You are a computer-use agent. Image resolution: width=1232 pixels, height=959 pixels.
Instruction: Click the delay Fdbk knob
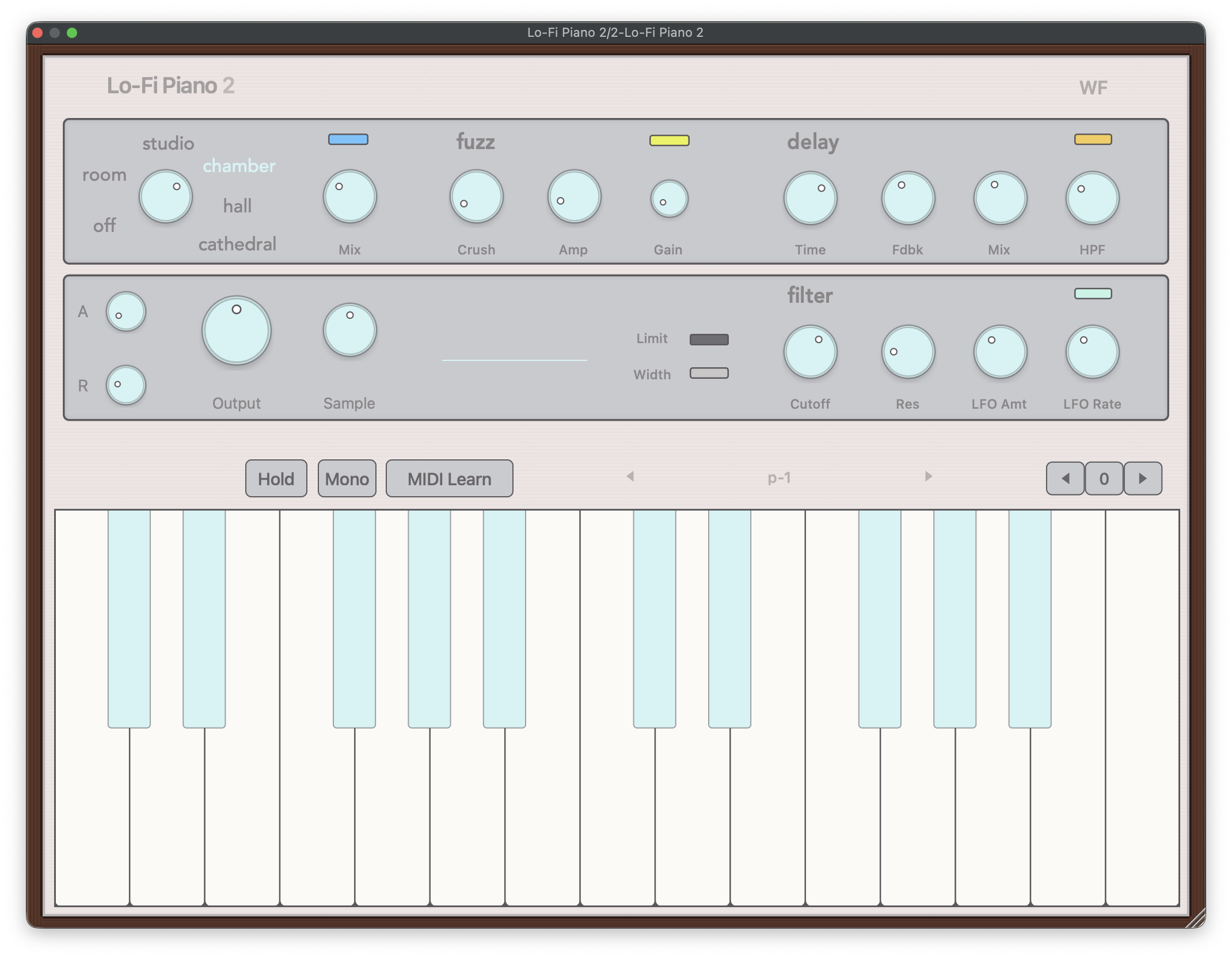908,198
